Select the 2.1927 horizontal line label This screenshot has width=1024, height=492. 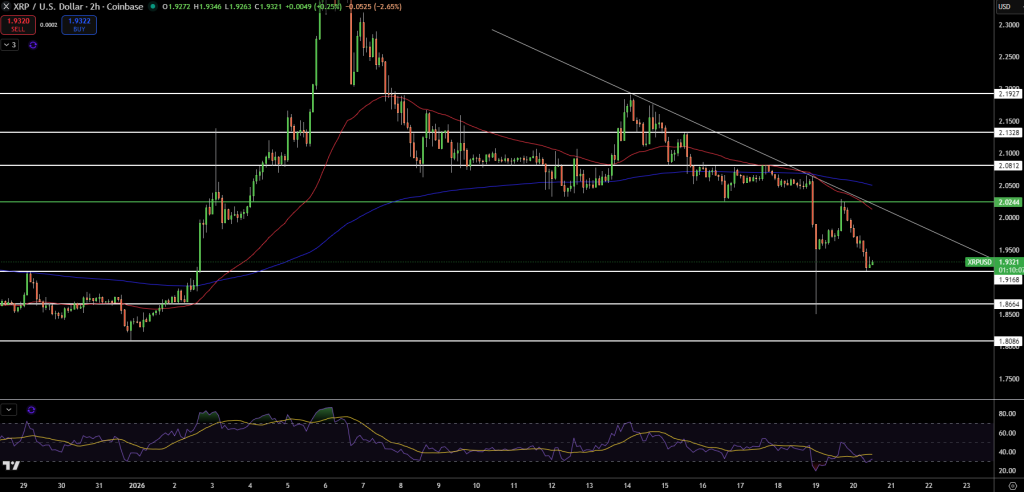[x=1010, y=94]
